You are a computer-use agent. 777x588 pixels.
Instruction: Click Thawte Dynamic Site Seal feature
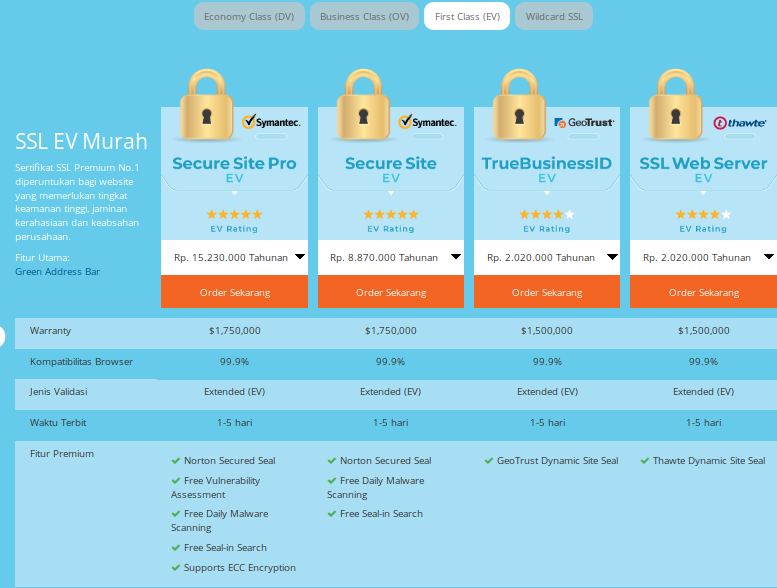709,461
